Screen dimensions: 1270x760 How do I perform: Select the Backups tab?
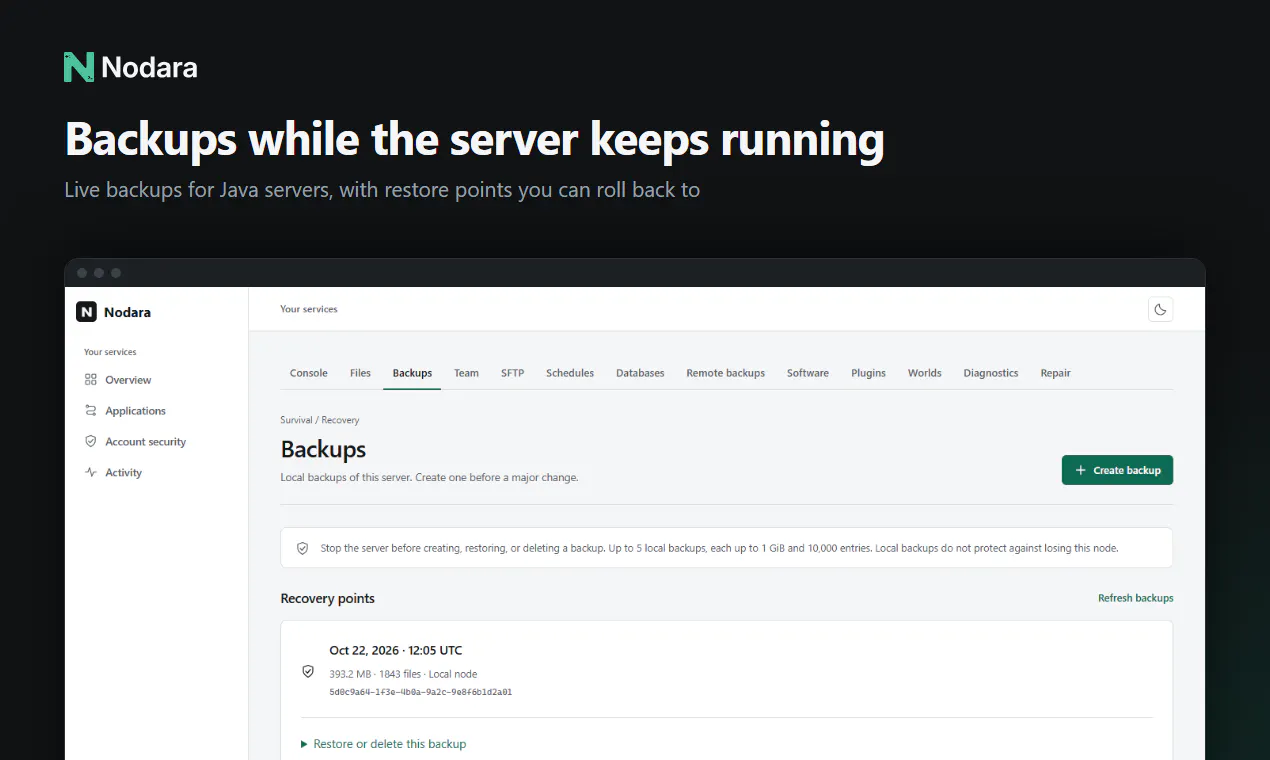click(x=412, y=373)
